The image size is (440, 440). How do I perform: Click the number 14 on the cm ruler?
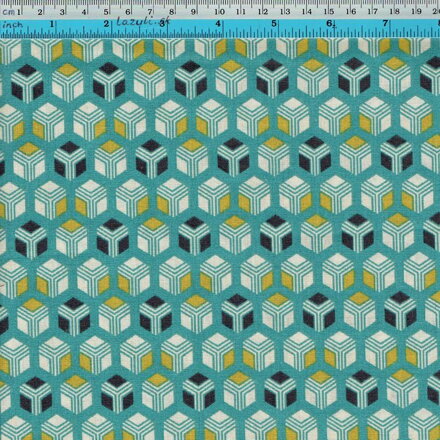coord(307,12)
